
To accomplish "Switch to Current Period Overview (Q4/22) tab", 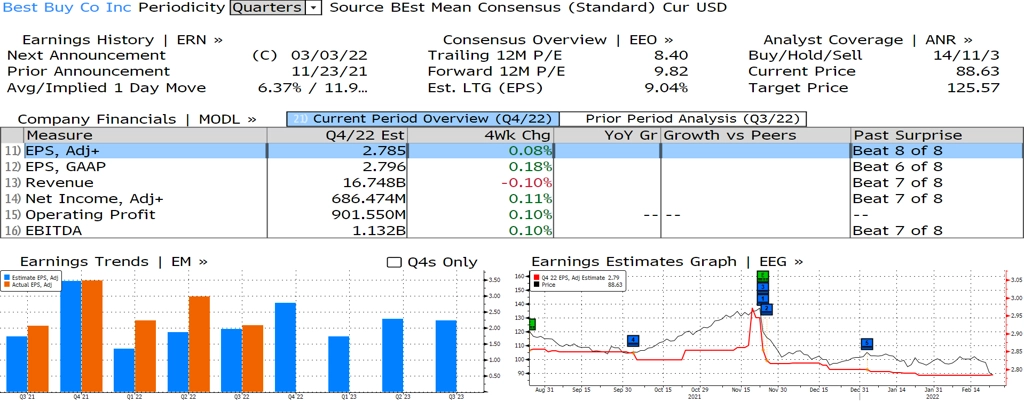I will coord(423,119).
